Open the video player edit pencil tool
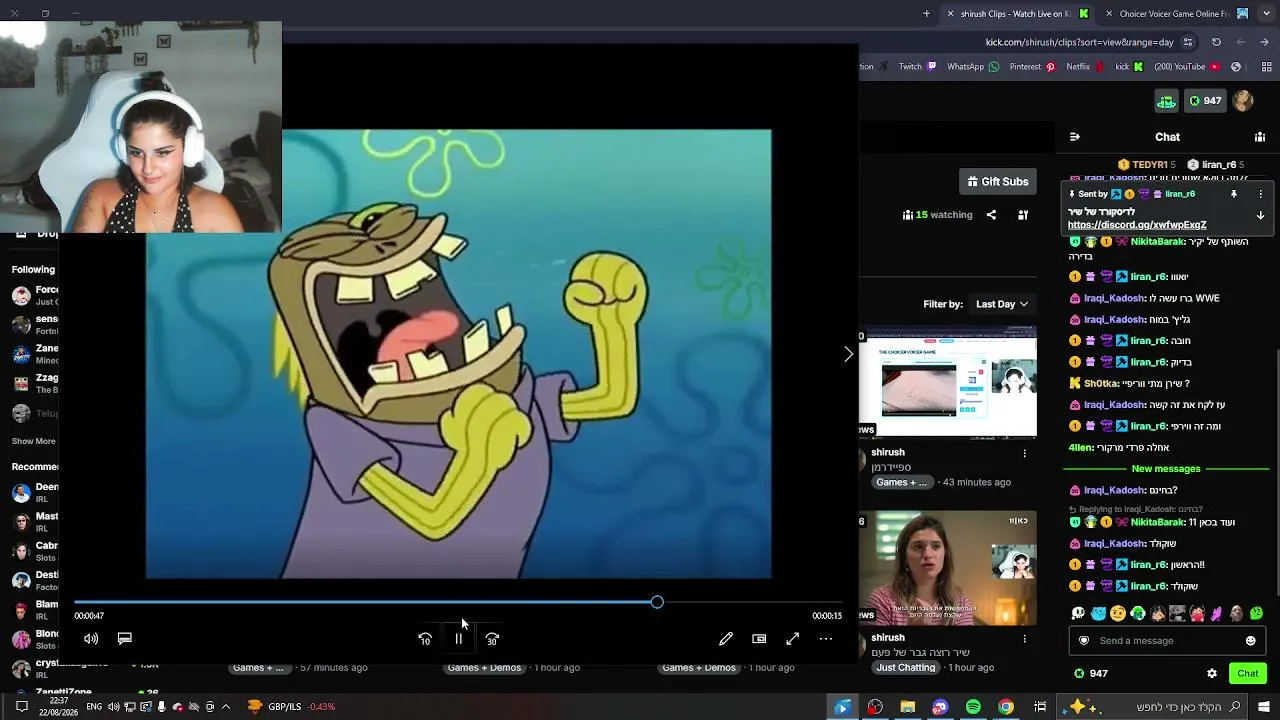Image resolution: width=1280 pixels, height=720 pixels. coord(726,639)
